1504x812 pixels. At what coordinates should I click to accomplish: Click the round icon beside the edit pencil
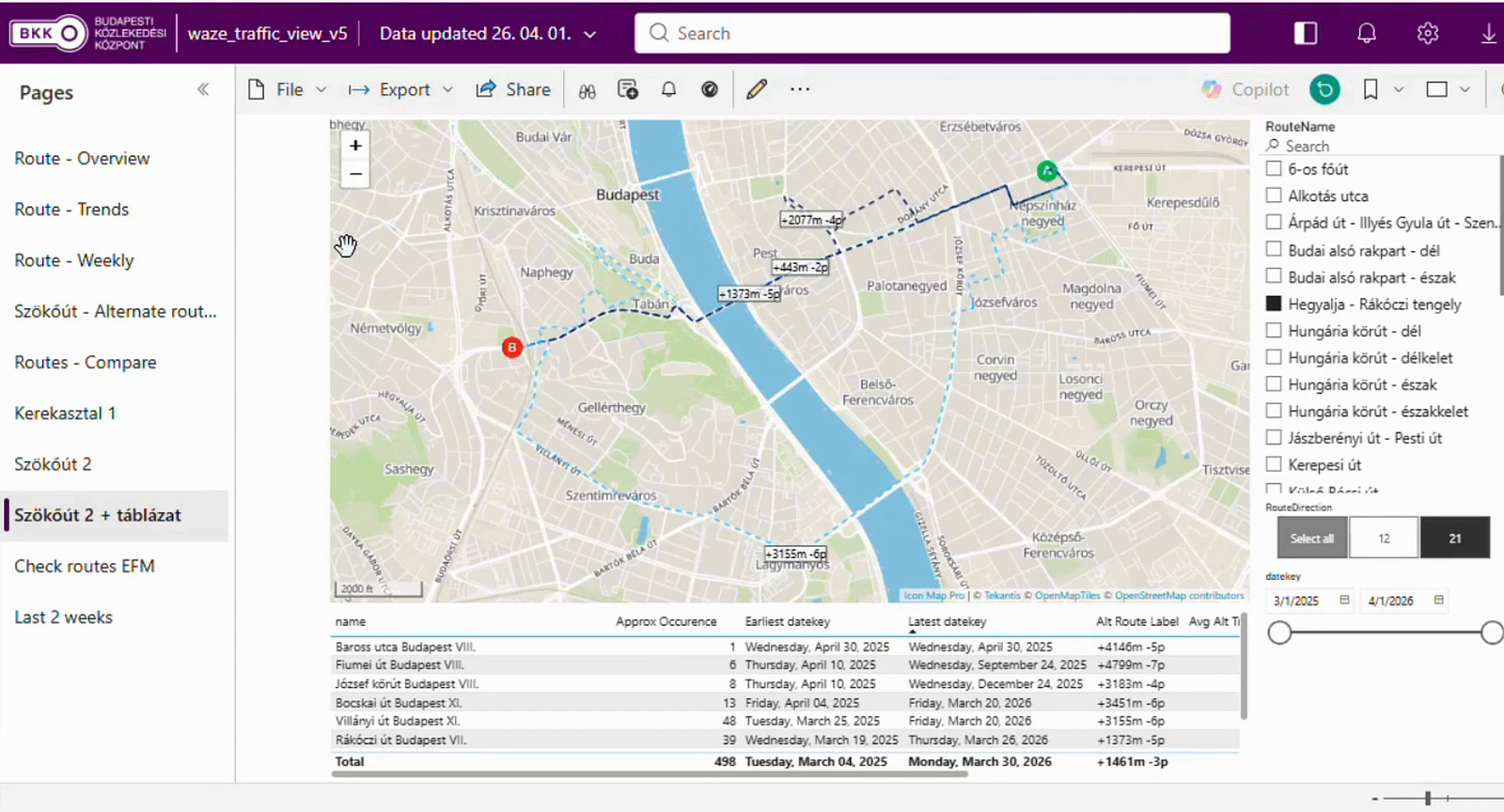[x=710, y=89]
